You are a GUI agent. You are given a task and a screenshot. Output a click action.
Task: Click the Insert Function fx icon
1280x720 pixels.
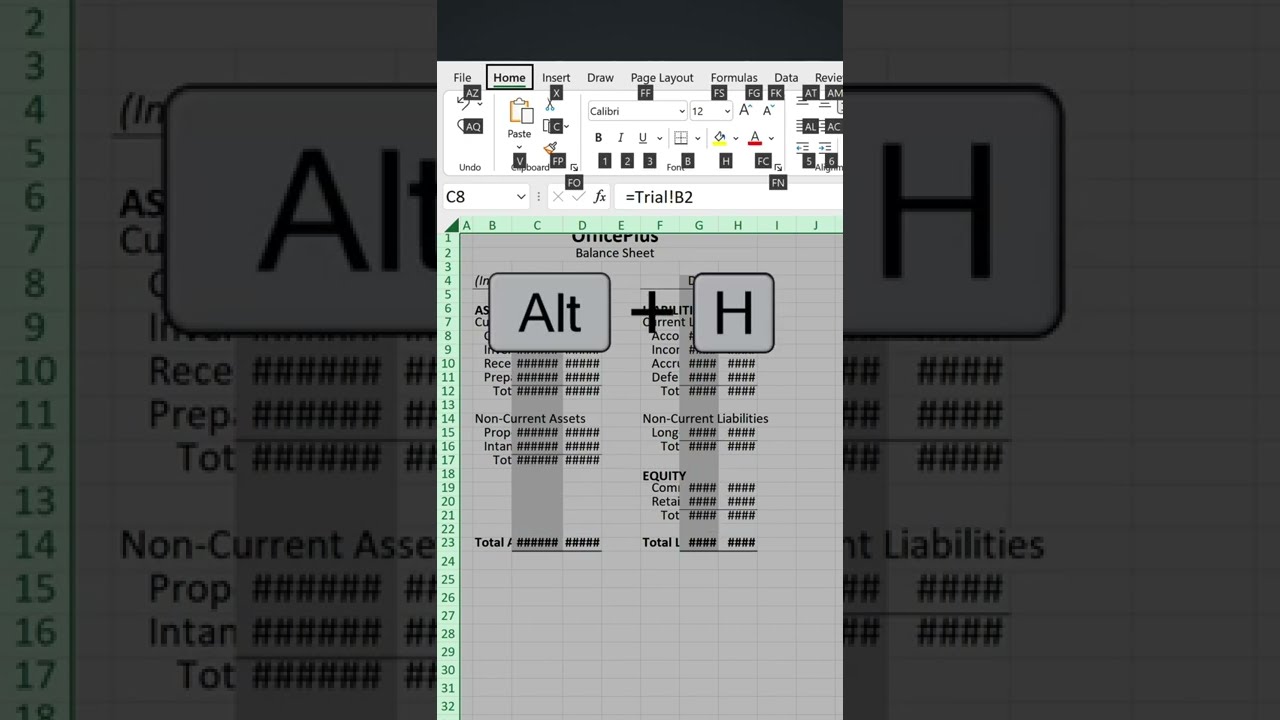coord(600,197)
